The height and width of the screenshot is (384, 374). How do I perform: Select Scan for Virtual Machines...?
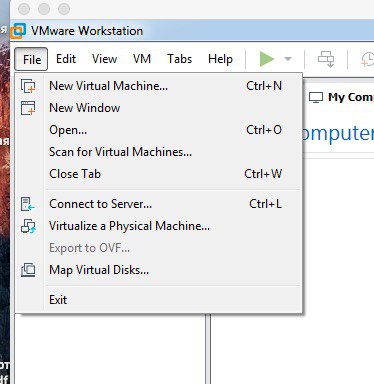pyautogui.click(x=159, y=152)
